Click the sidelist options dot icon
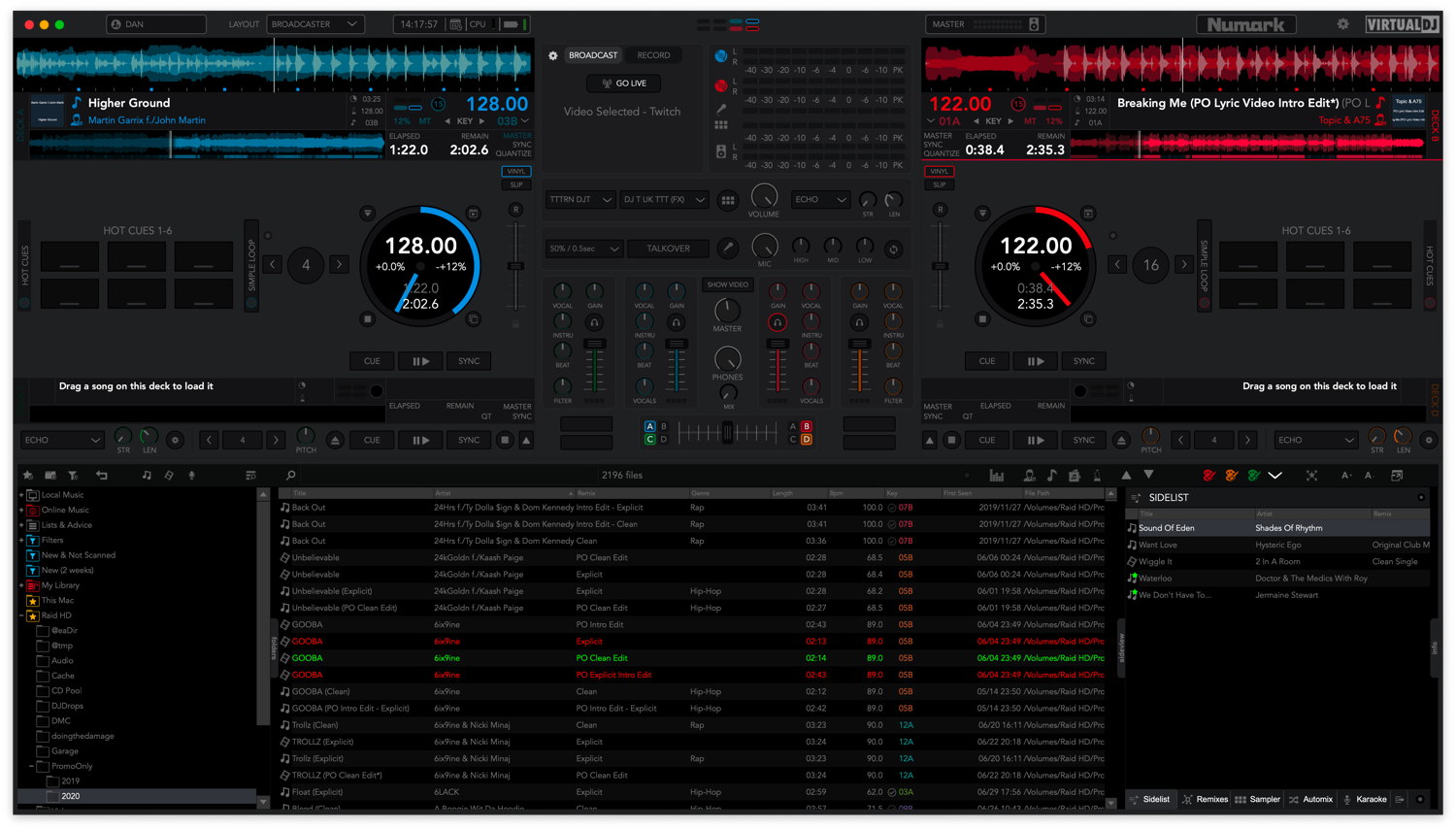This screenshot has width=1456, height=830. 1421,498
